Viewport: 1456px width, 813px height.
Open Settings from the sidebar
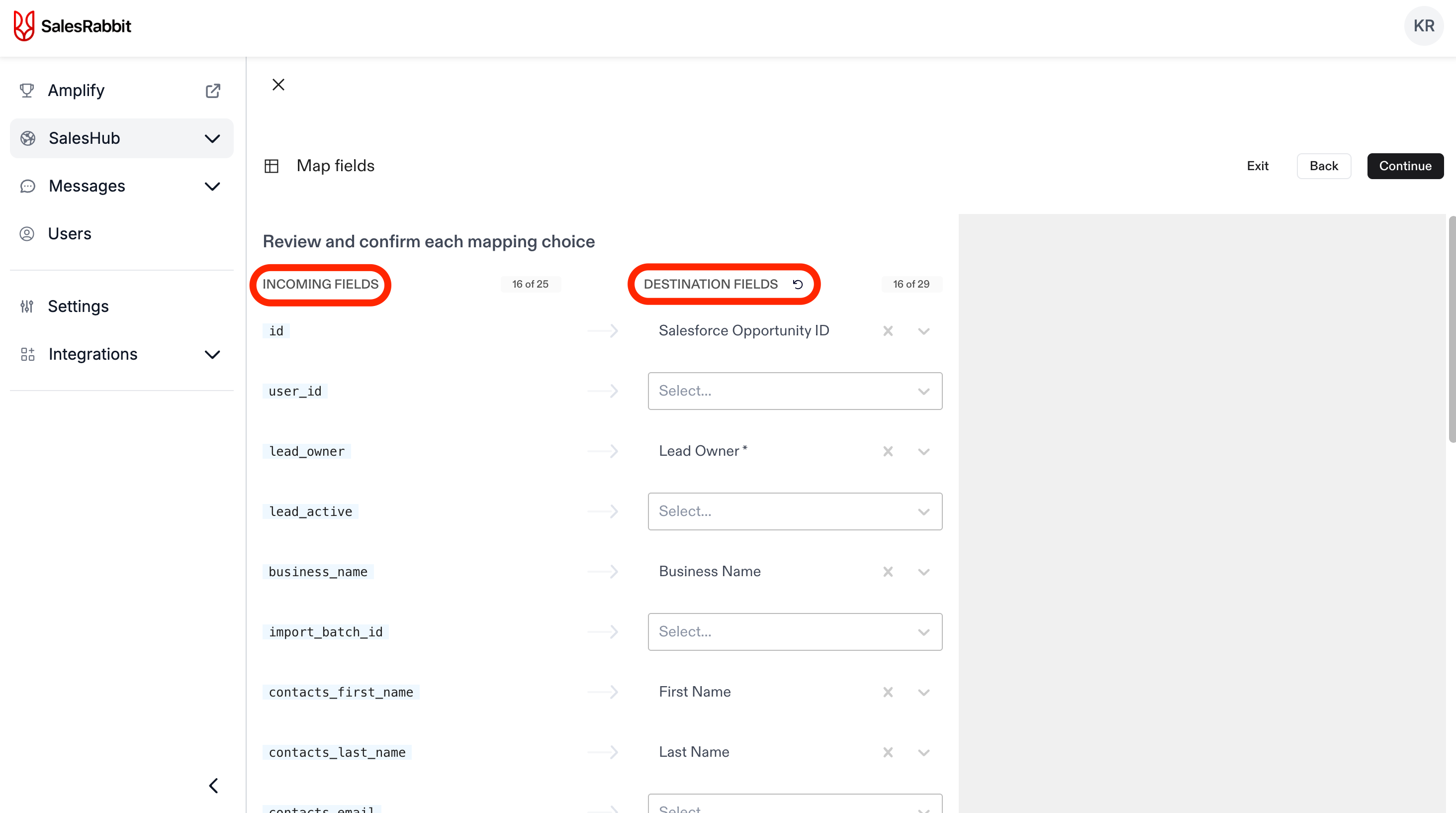[78, 306]
